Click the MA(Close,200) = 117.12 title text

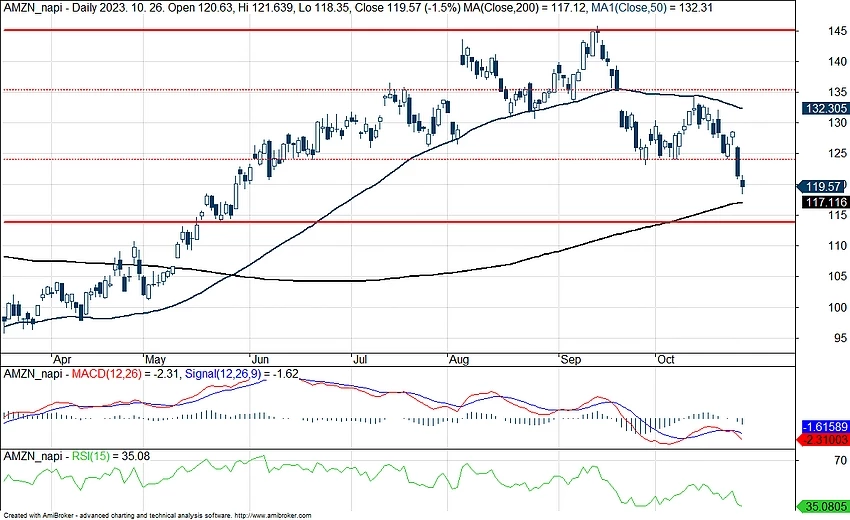(x=524, y=8)
